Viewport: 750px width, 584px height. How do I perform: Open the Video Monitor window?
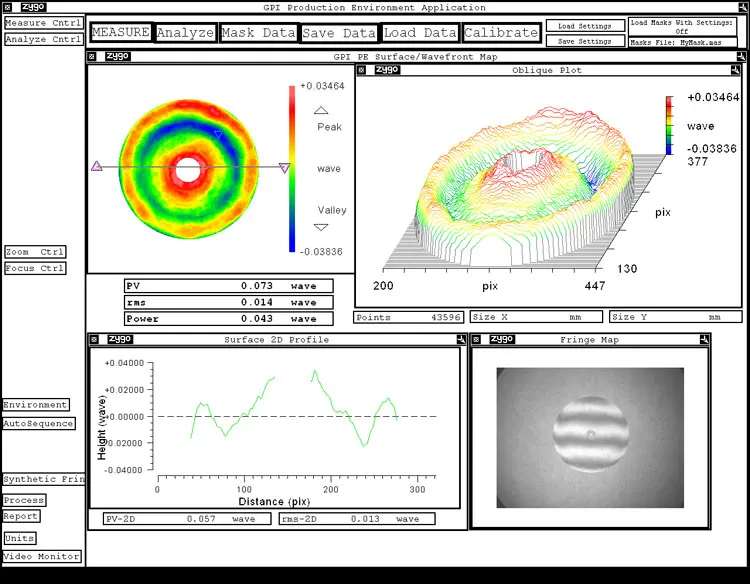(42, 556)
